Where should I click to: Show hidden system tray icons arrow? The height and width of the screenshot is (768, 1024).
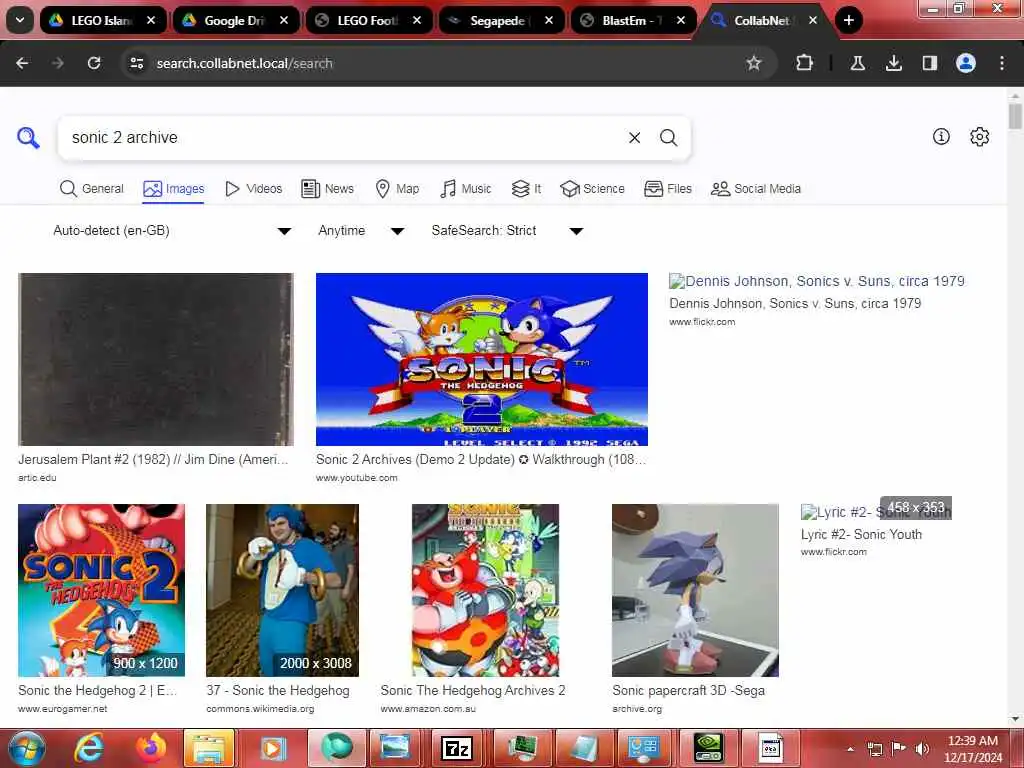click(x=850, y=749)
